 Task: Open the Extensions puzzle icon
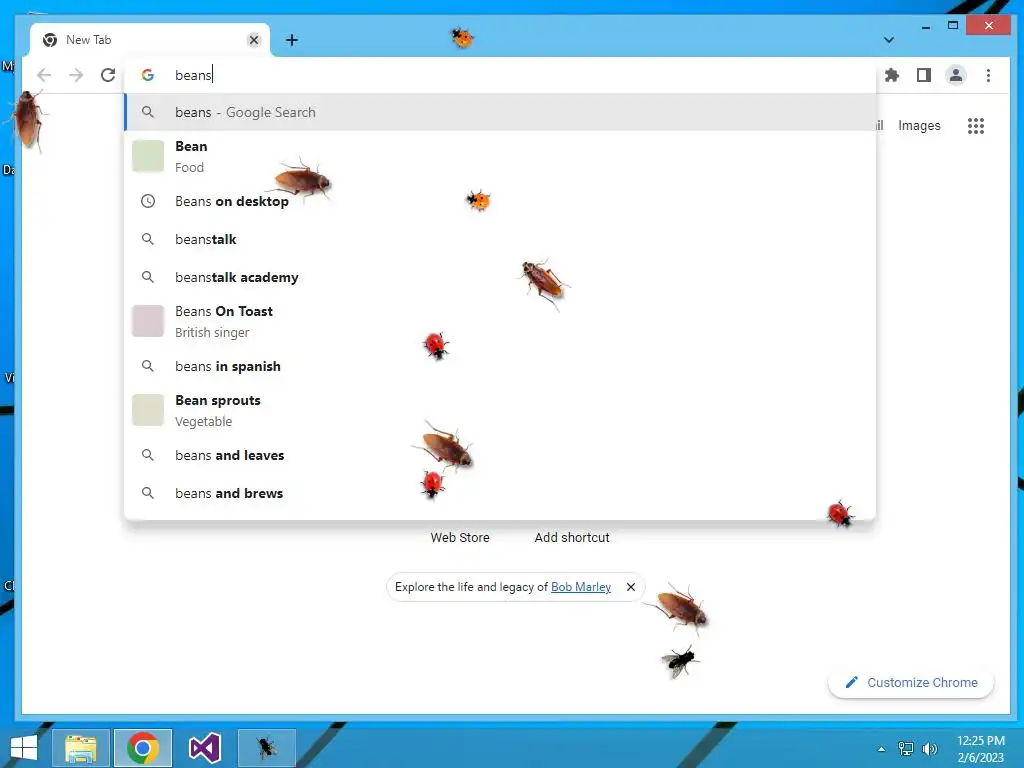click(891, 75)
